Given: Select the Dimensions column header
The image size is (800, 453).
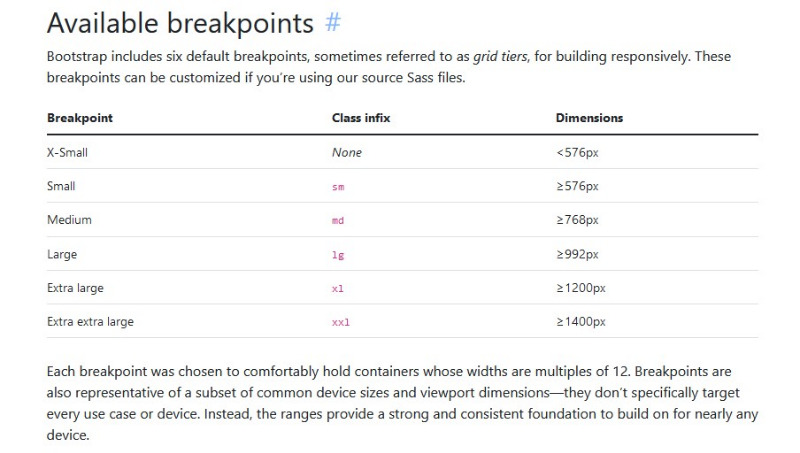Looking at the screenshot, I should pyautogui.click(x=589, y=118).
